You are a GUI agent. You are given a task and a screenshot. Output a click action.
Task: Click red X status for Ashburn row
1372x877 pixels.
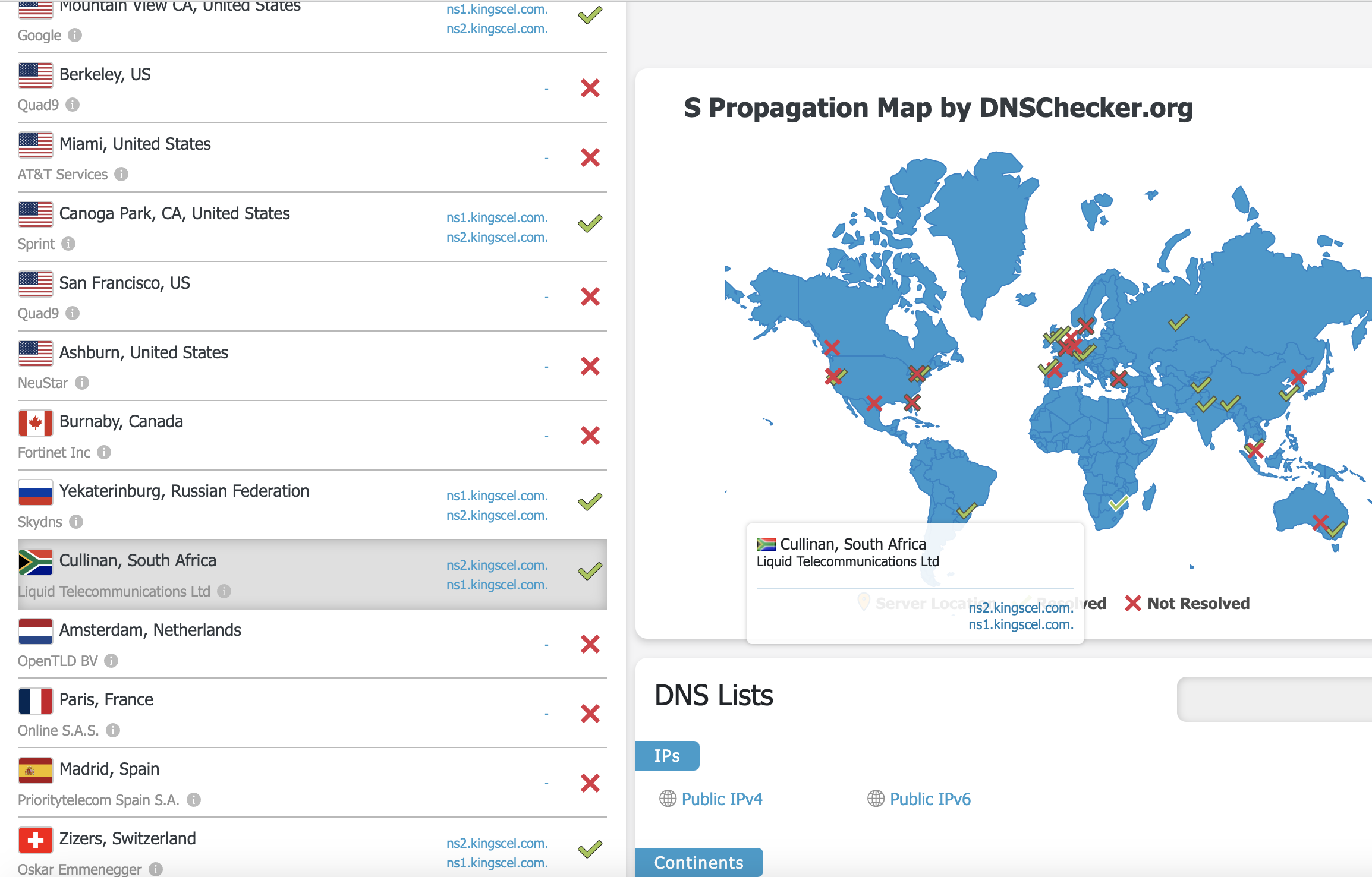click(590, 366)
